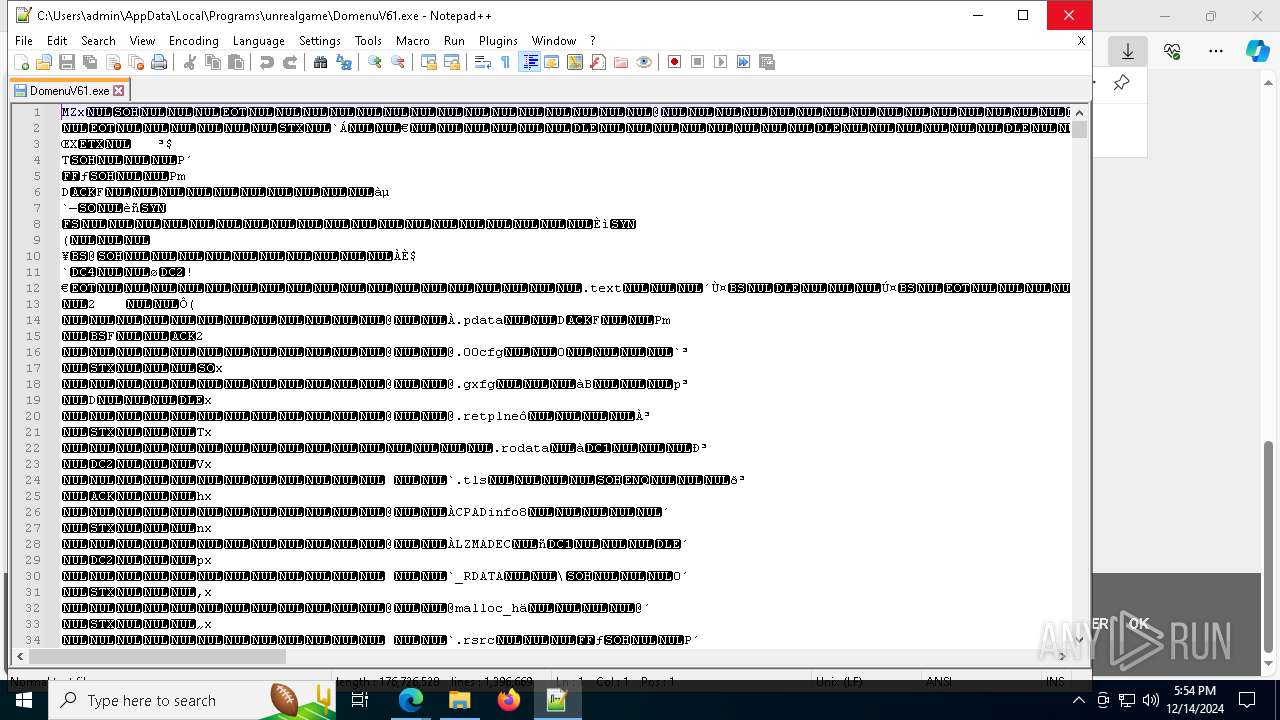Screen dimensions: 1280x720
Task: Open the Language menu
Action: click(x=259, y=41)
